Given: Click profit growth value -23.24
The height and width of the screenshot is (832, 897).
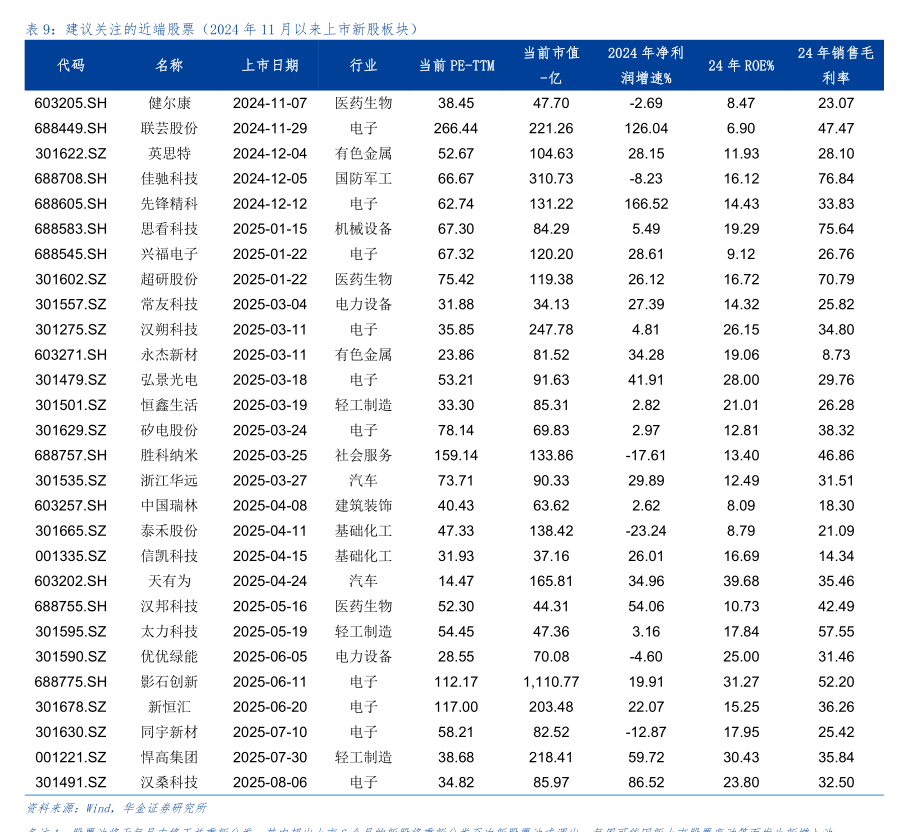Looking at the screenshot, I should click(646, 531).
